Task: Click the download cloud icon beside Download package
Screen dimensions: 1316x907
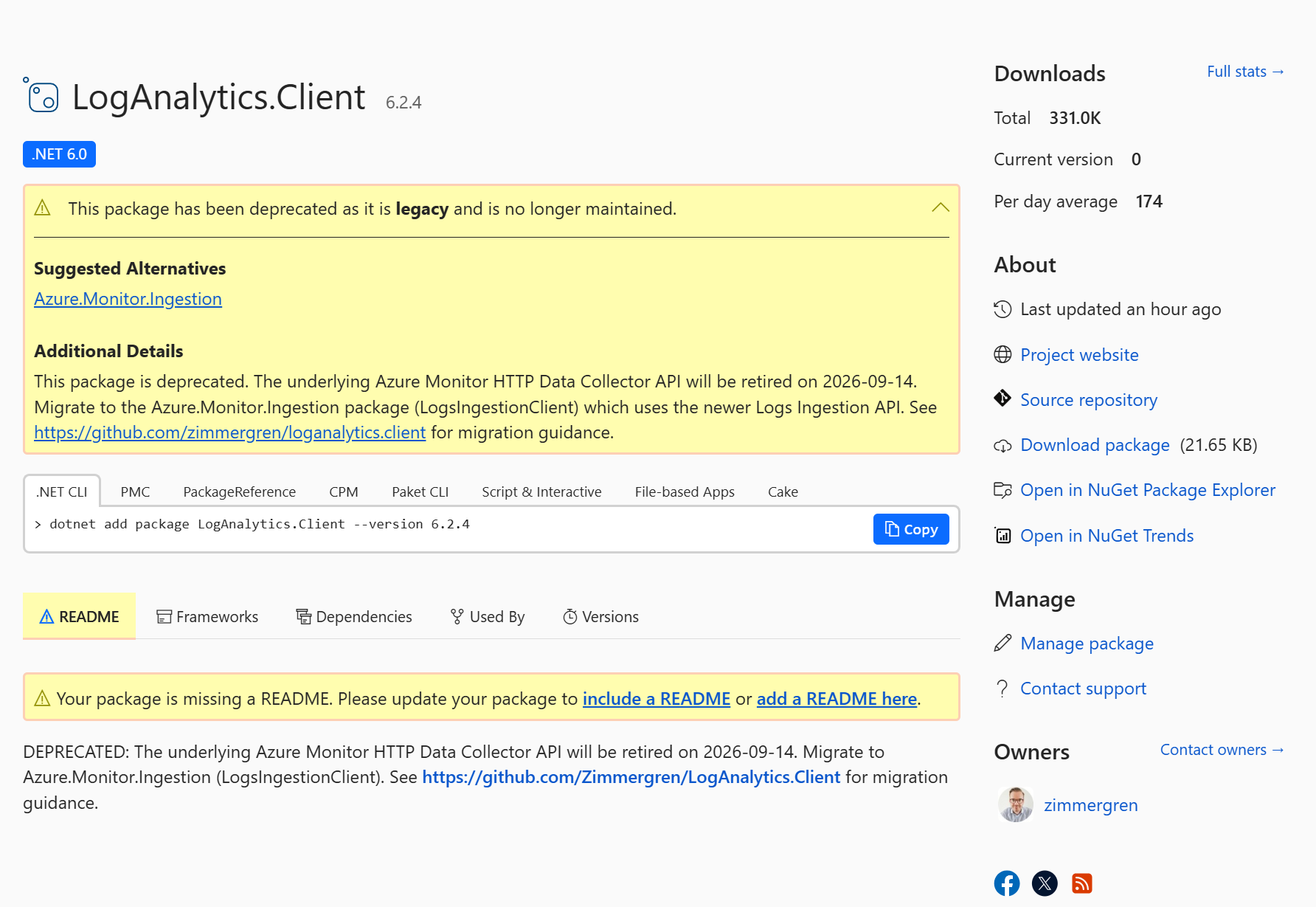Action: pyautogui.click(x=1002, y=445)
